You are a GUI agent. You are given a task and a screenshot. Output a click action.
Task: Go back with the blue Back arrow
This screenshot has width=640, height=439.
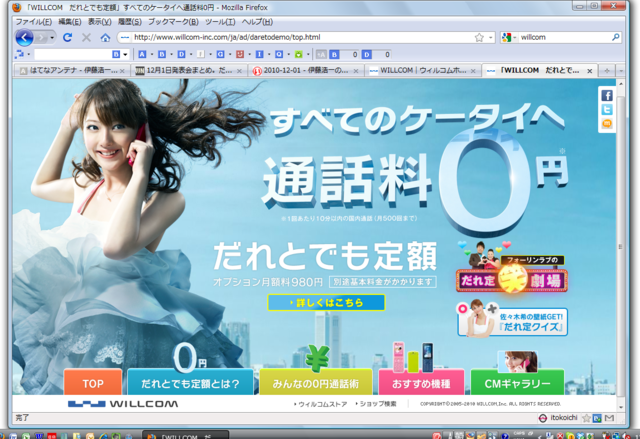click(24, 38)
